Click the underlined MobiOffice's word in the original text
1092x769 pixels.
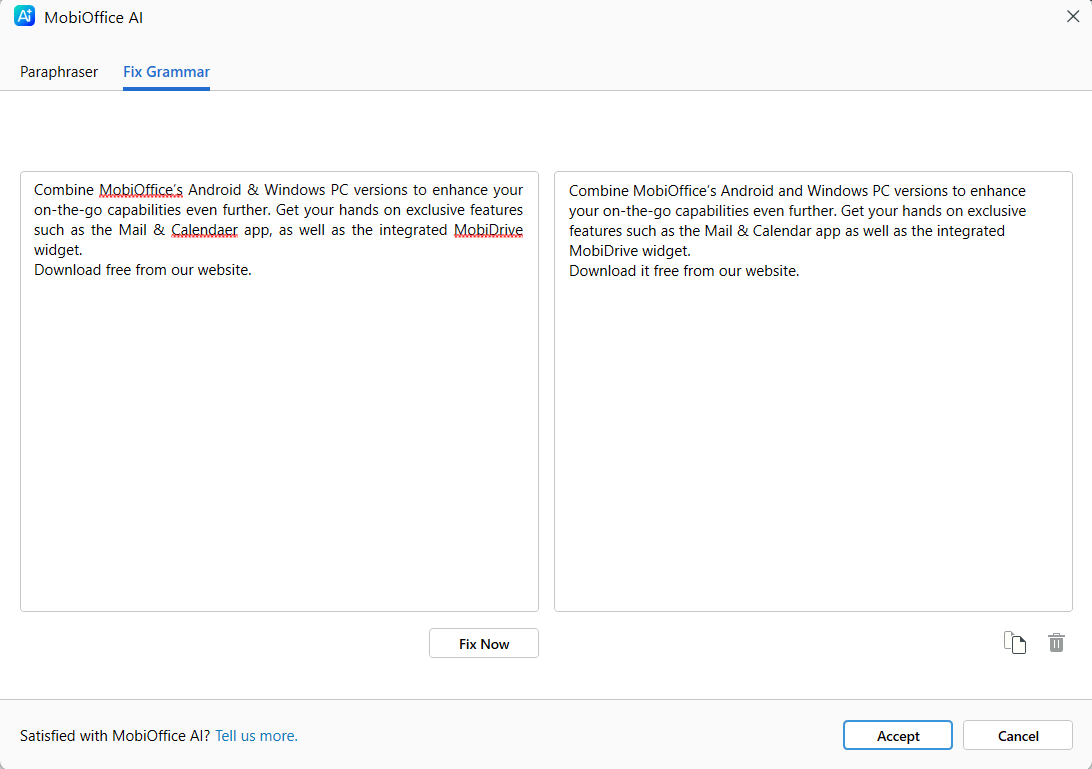coord(141,190)
